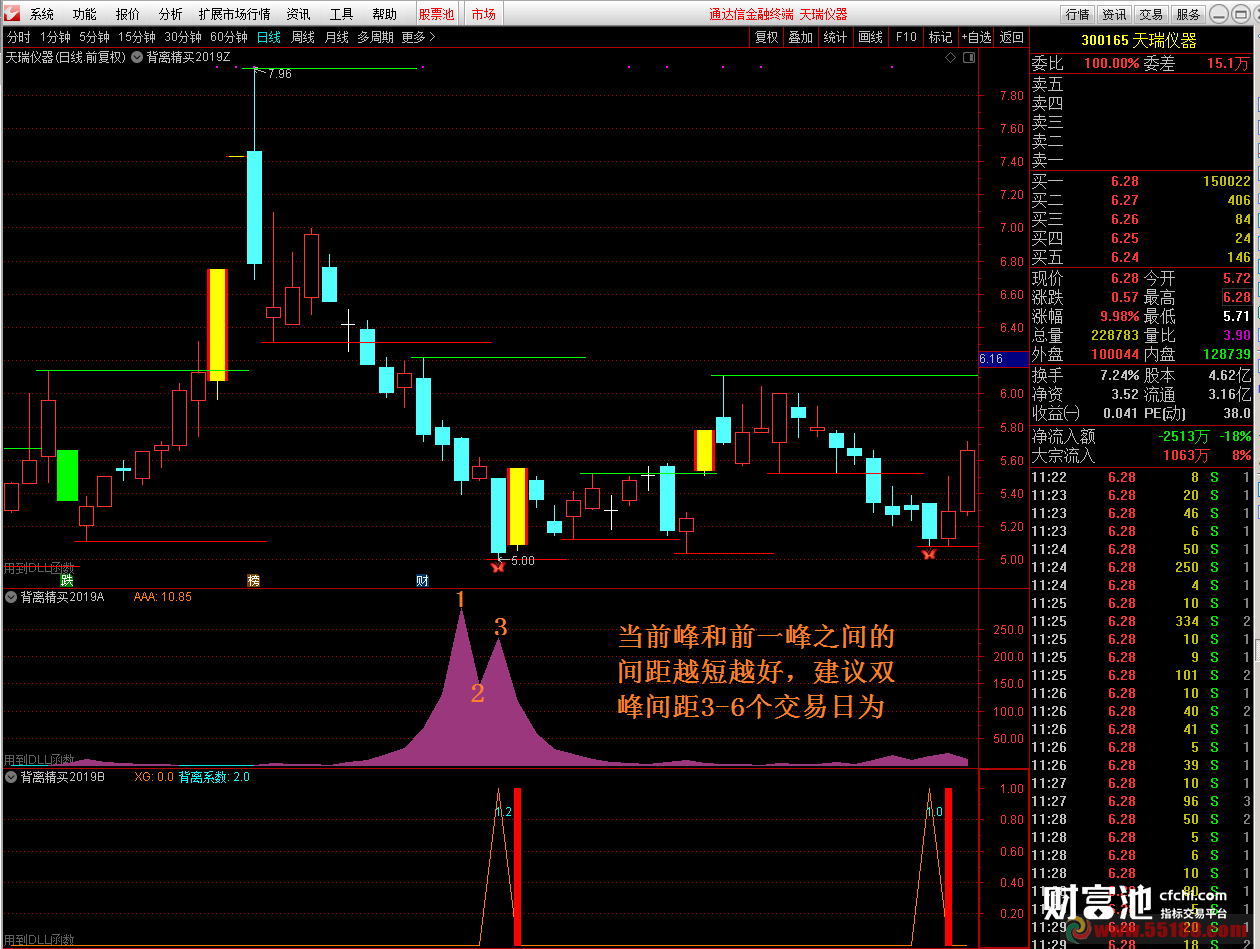
Task: Switch to 分时 period tab
Action: pos(19,37)
